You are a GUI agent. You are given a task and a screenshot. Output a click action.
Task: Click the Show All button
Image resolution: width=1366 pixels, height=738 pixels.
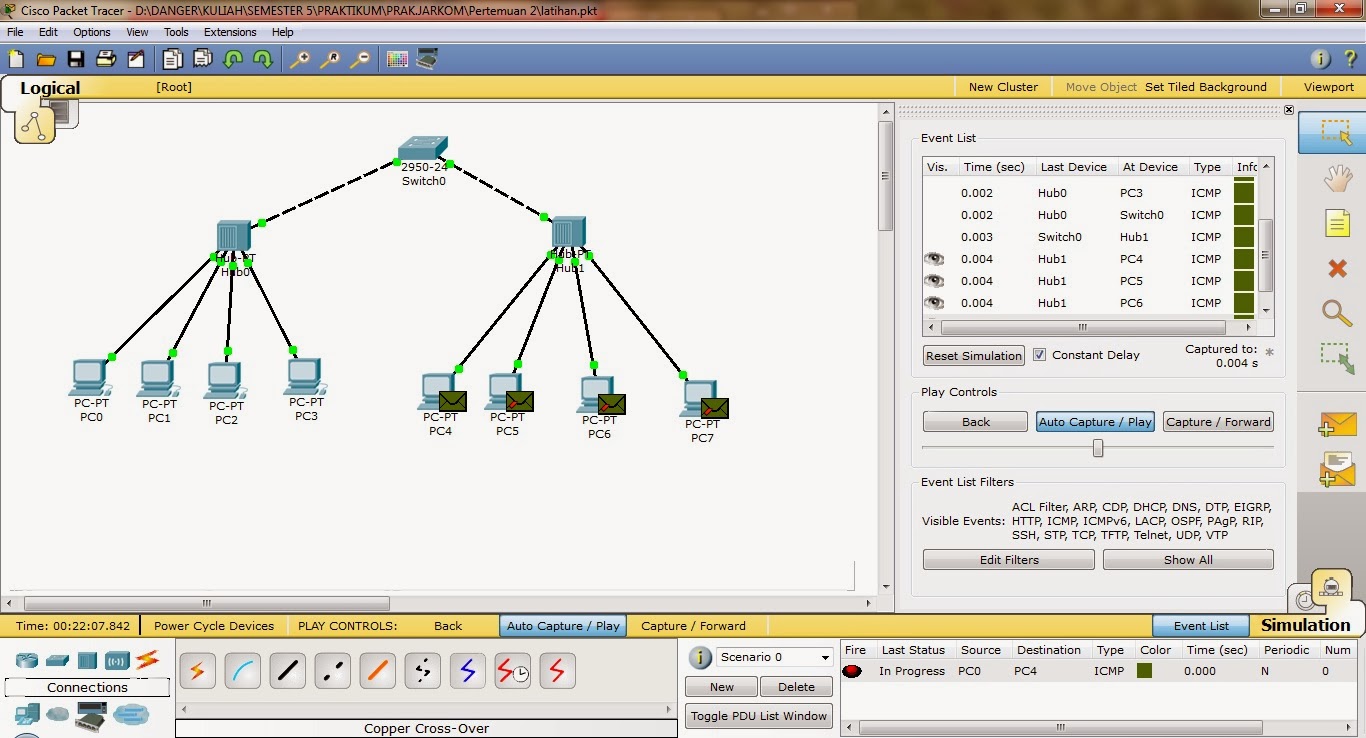point(1188,560)
